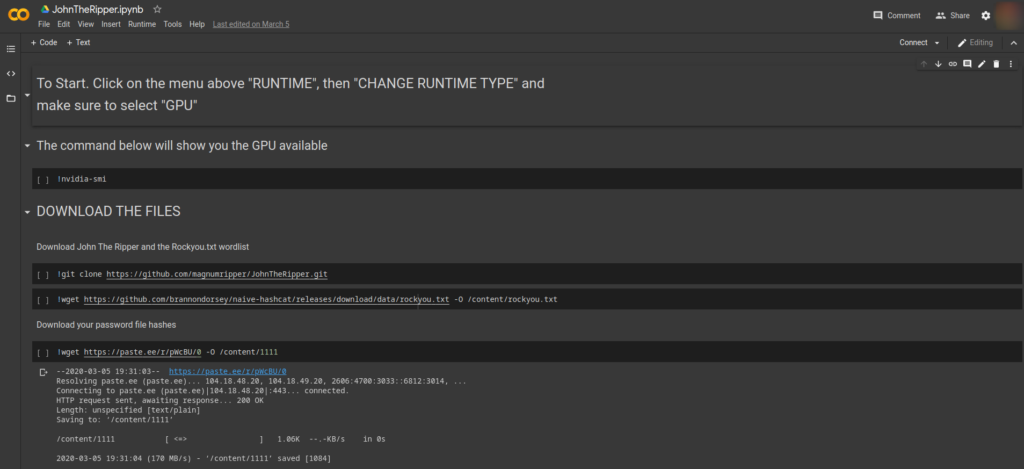Viewport: 1024px width, 469px height.
Task: Click output line "Saving to: '/content/1111'"
Action: 115,420
